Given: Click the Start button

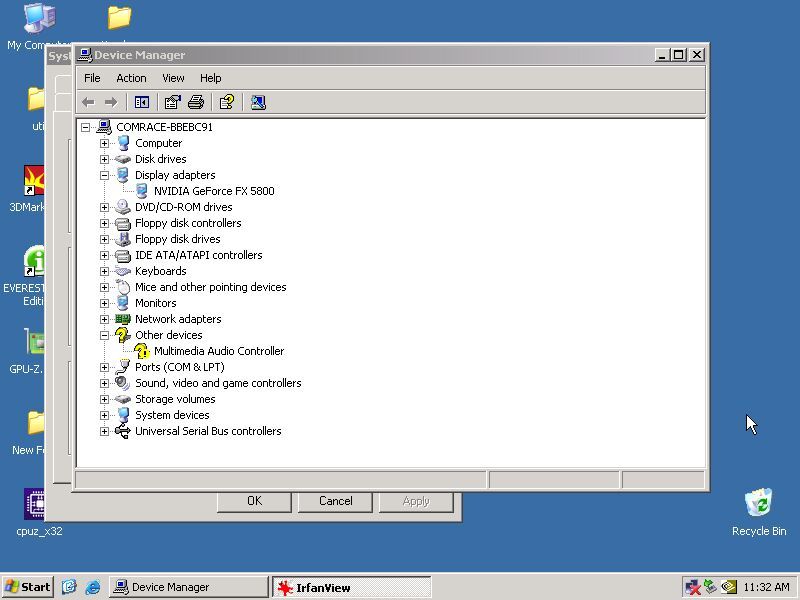Looking at the screenshot, I should (28, 587).
